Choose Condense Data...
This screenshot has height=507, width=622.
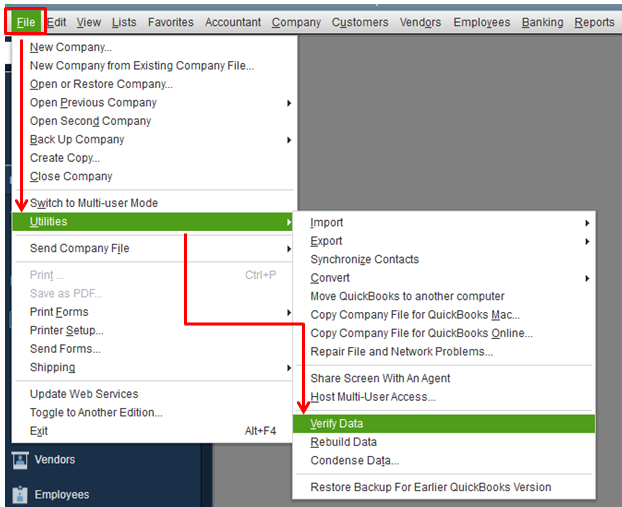click(x=444, y=461)
